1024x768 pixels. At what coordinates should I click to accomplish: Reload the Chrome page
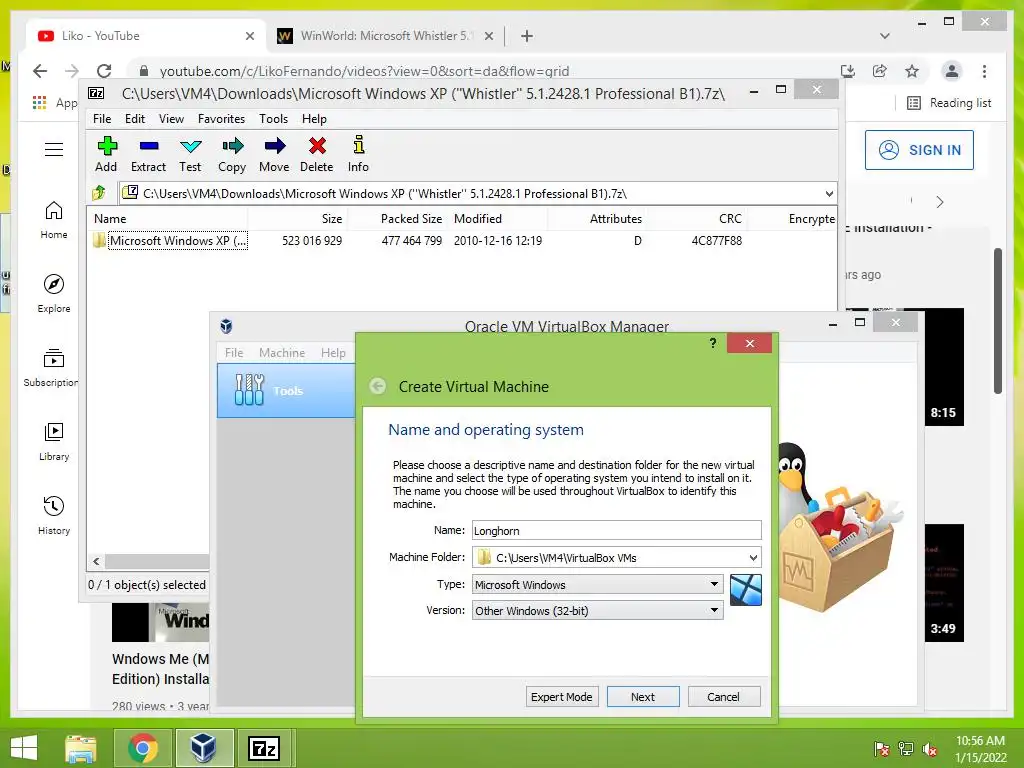pyautogui.click(x=104, y=71)
